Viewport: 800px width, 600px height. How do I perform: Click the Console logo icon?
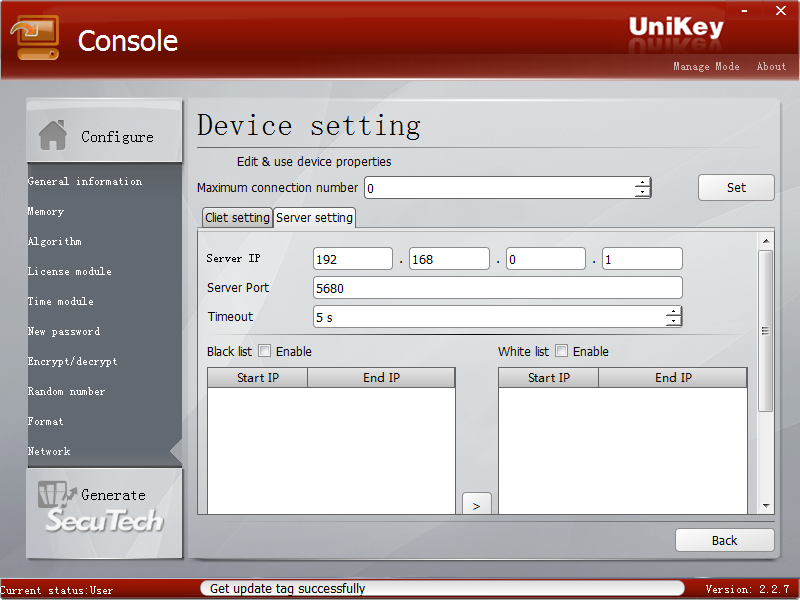pyautogui.click(x=35, y=38)
